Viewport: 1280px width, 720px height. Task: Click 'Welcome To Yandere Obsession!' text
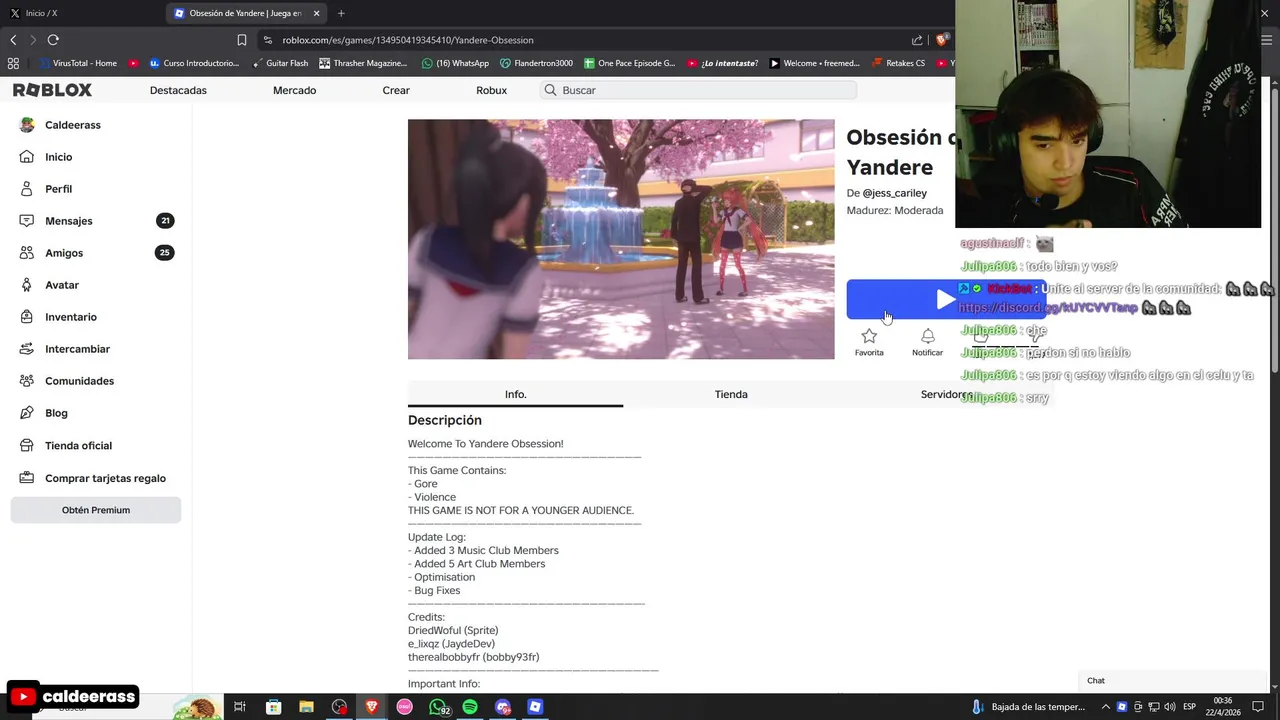click(x=485, y=444)
